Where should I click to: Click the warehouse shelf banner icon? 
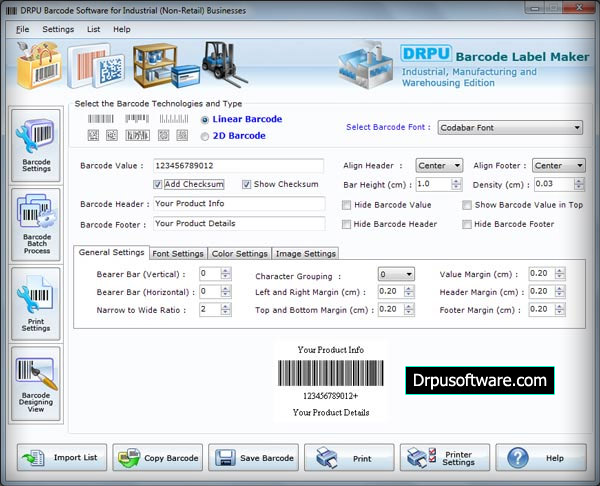click(166, 66)
